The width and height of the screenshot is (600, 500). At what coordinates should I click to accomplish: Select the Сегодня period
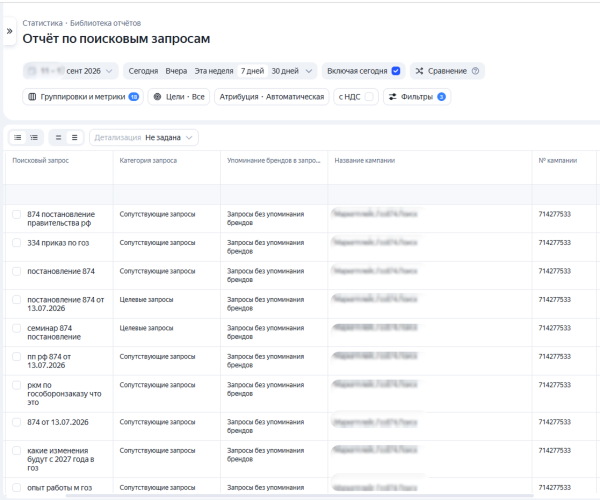pyautogui.click(x=143, y=71)
